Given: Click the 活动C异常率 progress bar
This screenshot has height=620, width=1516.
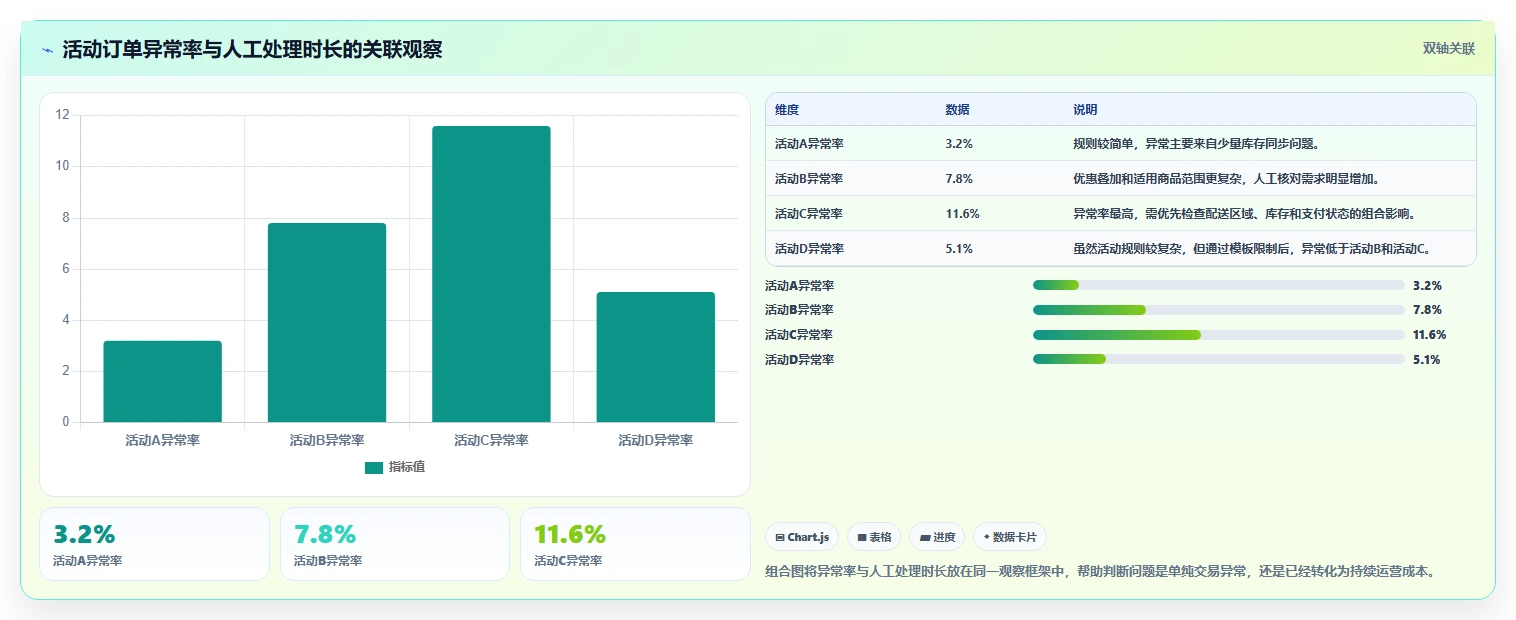Looking at the screenshot, I should (1219, 335).
